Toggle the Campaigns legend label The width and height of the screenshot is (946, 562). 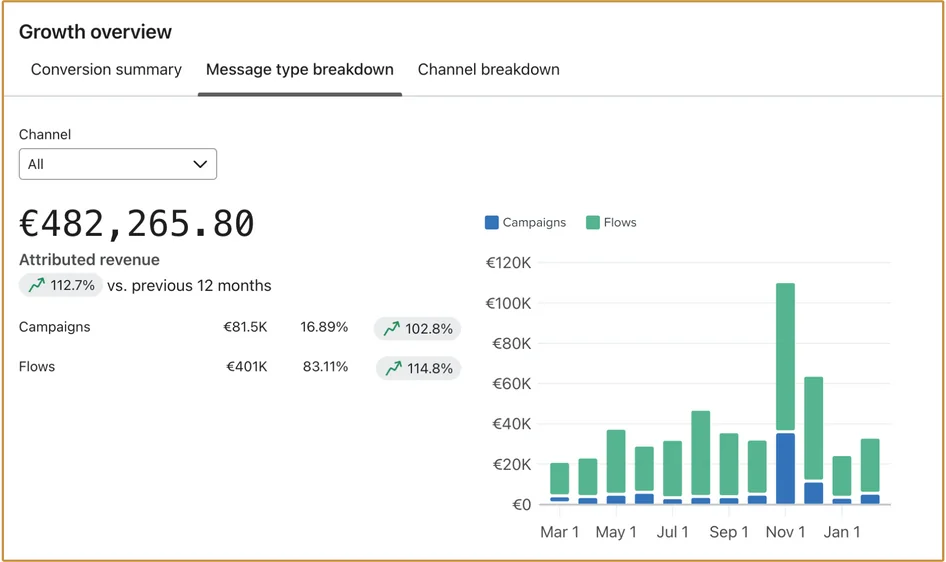tap(534, 223)
